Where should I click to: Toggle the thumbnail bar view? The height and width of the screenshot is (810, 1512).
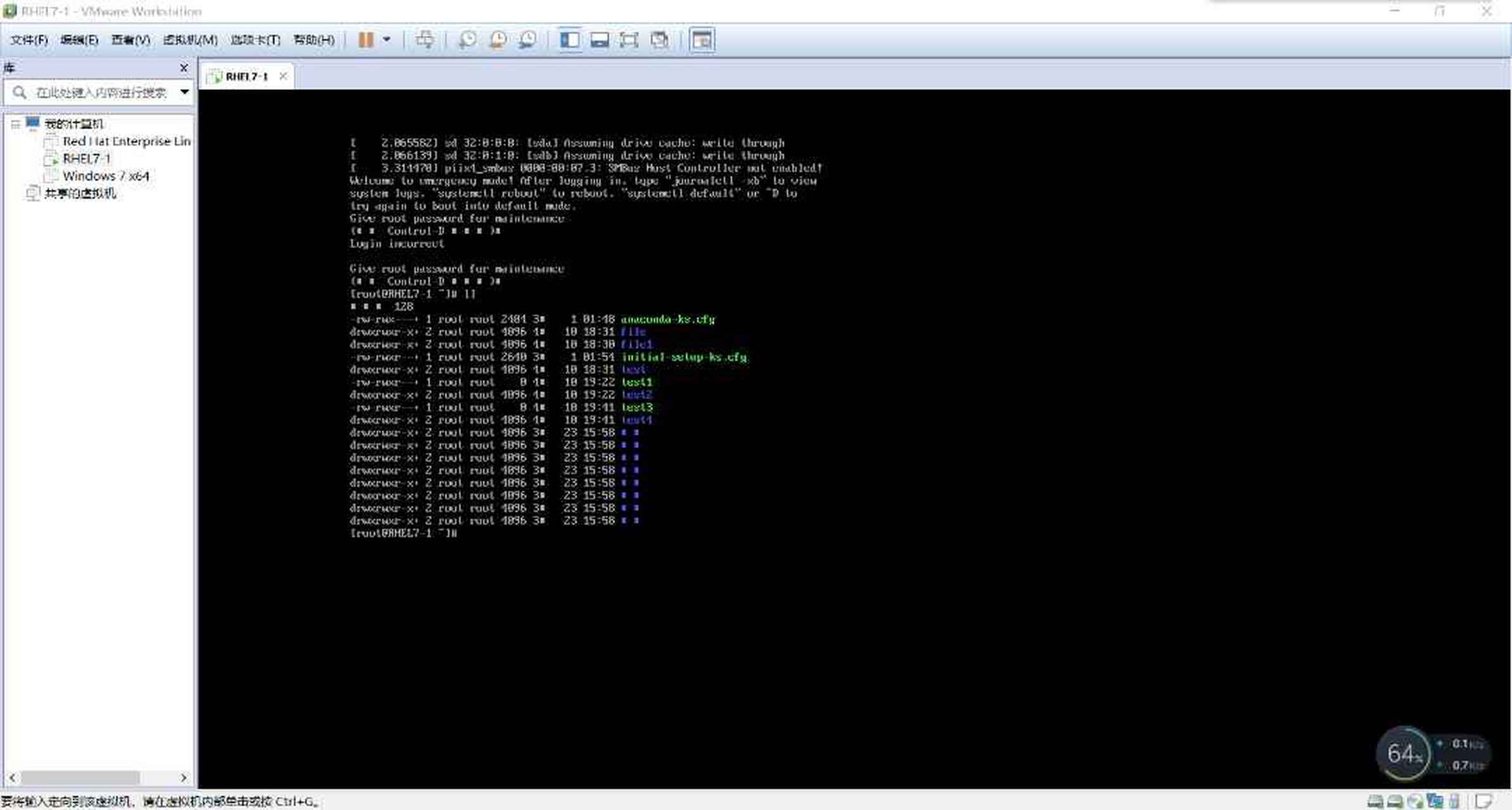[599, 40]
